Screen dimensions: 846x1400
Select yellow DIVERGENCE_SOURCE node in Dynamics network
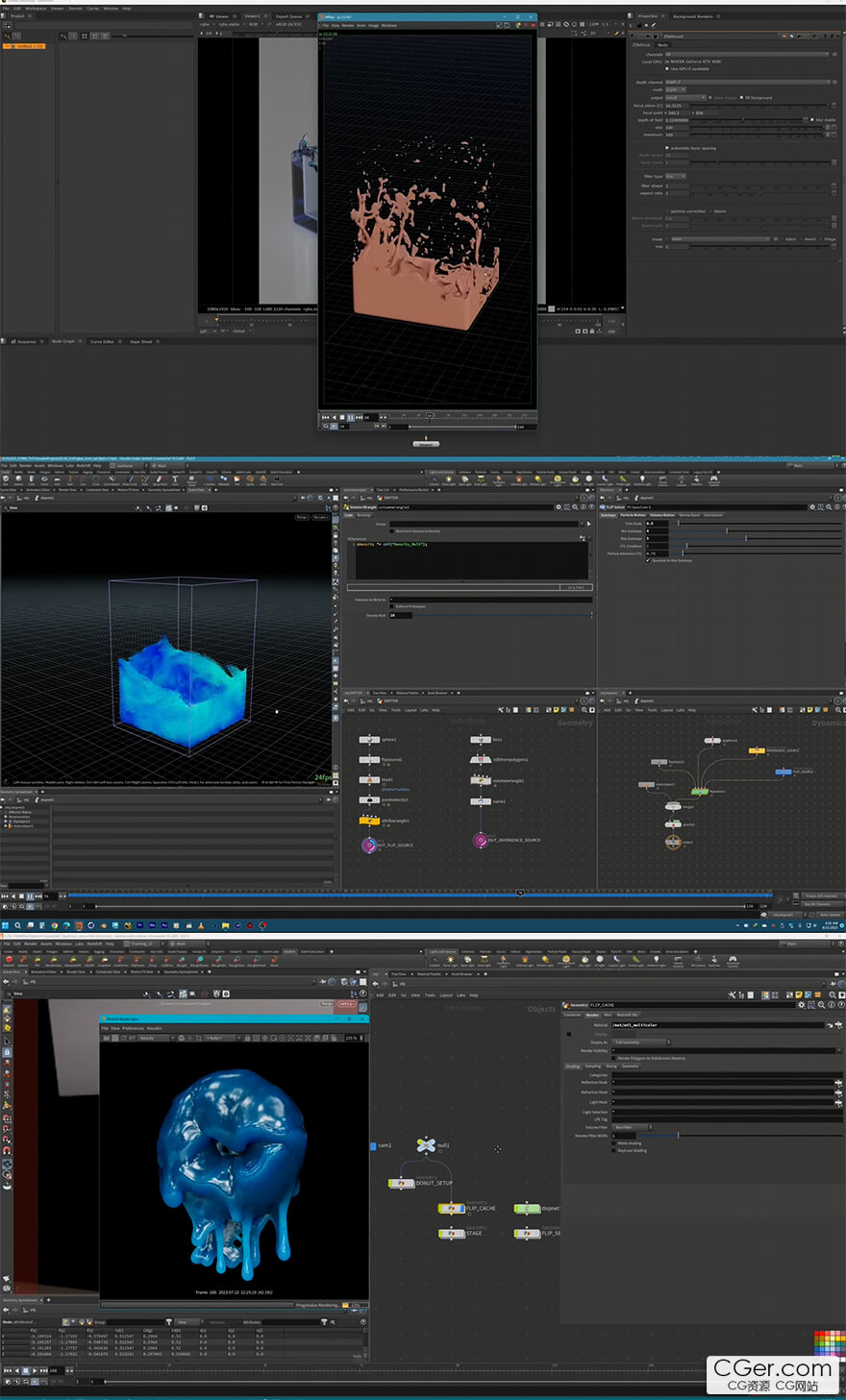[x=757, y=750]
